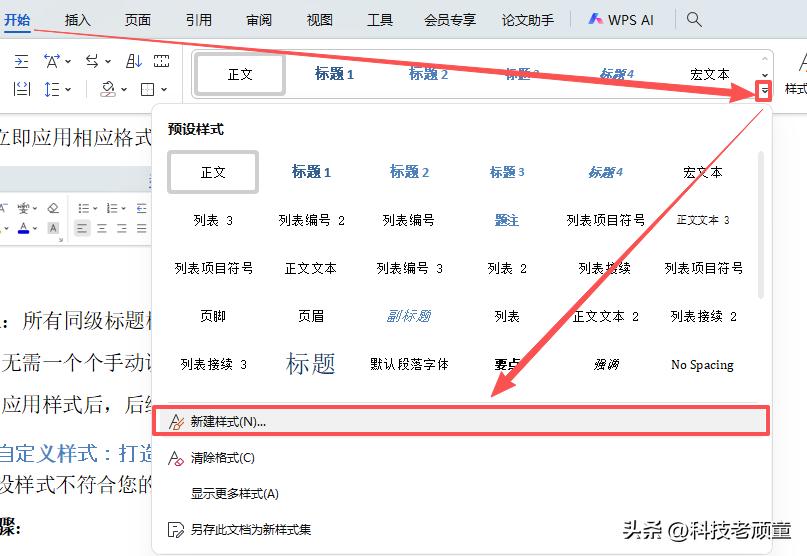Switch to the 引用 tab

pyautogui.click(x=199, y=20)
